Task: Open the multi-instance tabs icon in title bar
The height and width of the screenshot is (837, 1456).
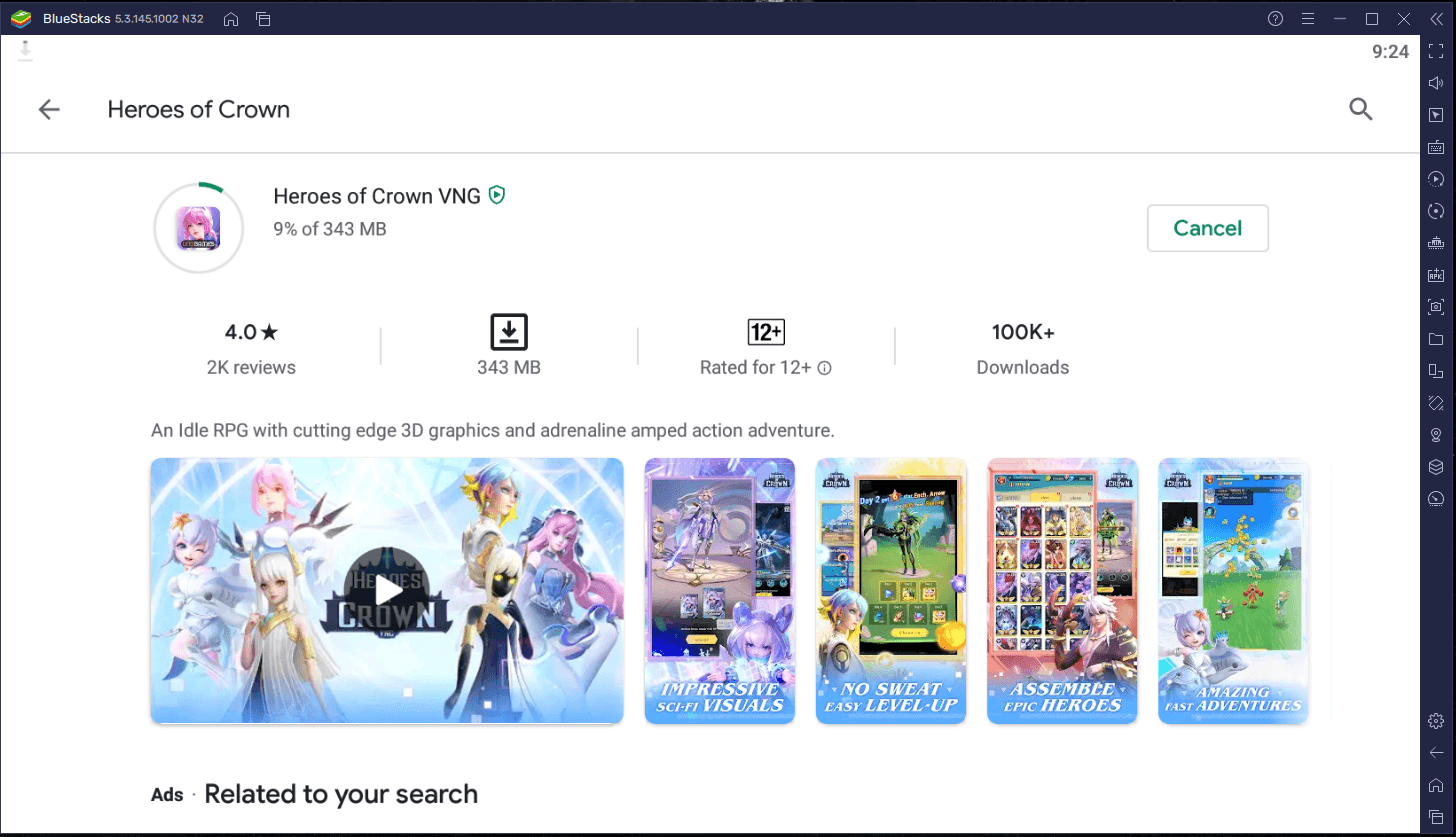Action: (x=263, y=19)
